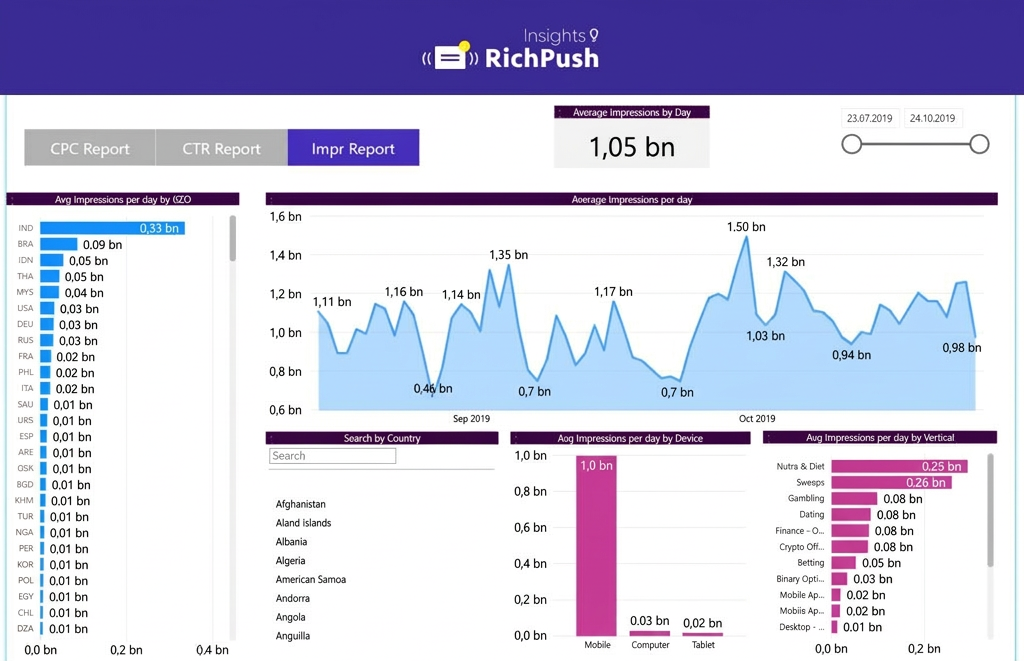
Task: Click the Insights lightbulb icon
Action: point(594,35)
